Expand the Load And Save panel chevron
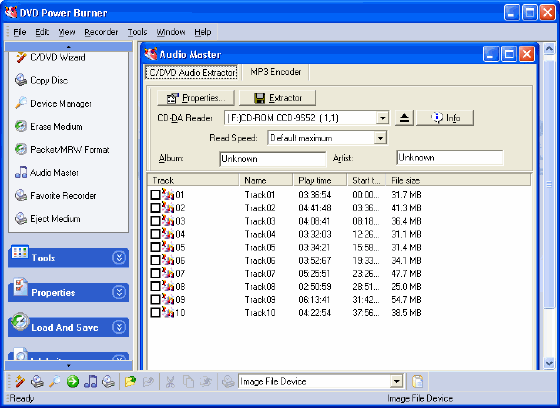 pos(119,327)
